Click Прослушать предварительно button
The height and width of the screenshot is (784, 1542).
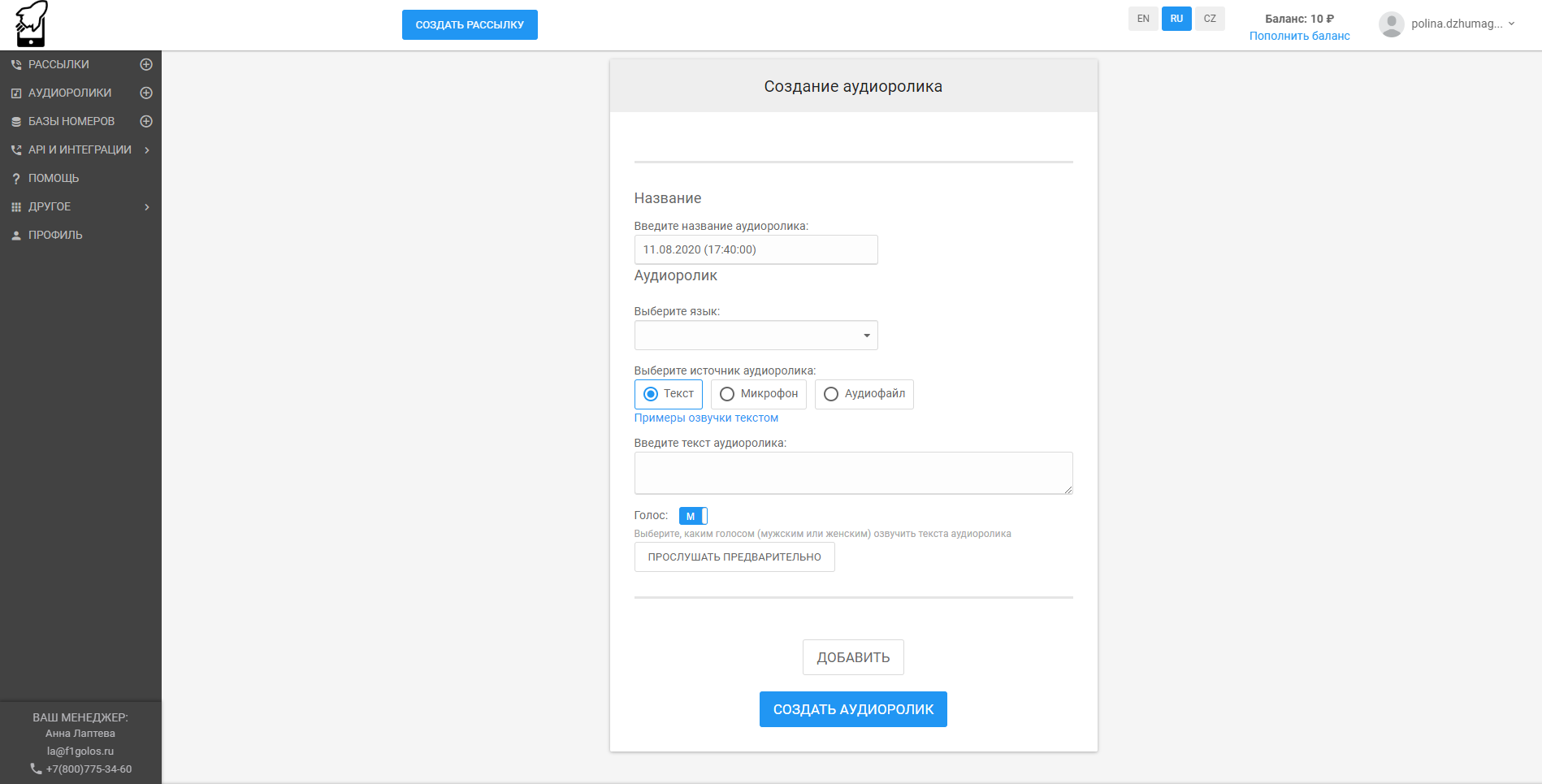(x=734, y=557)
